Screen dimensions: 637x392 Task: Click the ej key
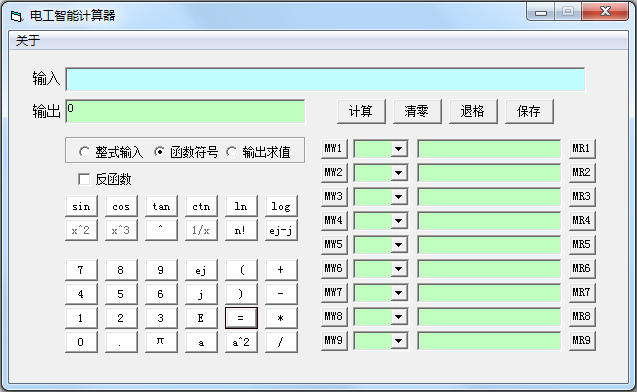coord(201,270)
